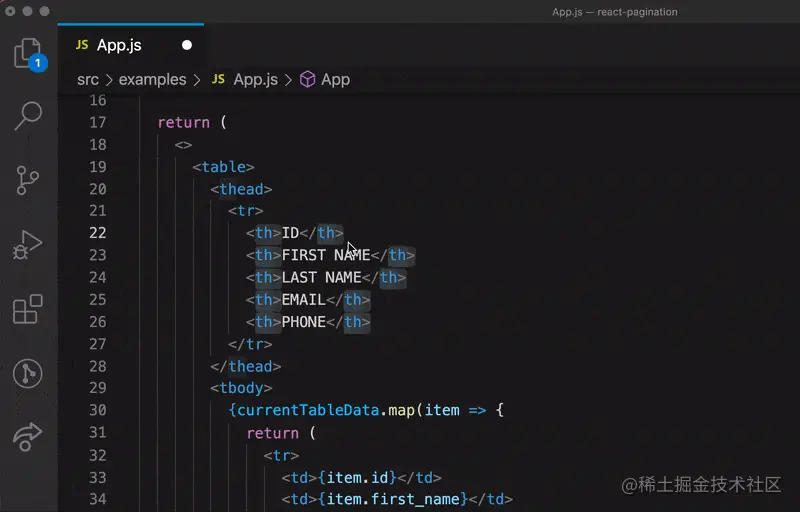Expand the examples breadcrumb folder
The width and height of the screenshot is (800, 512).
pyautogui.click(x=152, y=79)
